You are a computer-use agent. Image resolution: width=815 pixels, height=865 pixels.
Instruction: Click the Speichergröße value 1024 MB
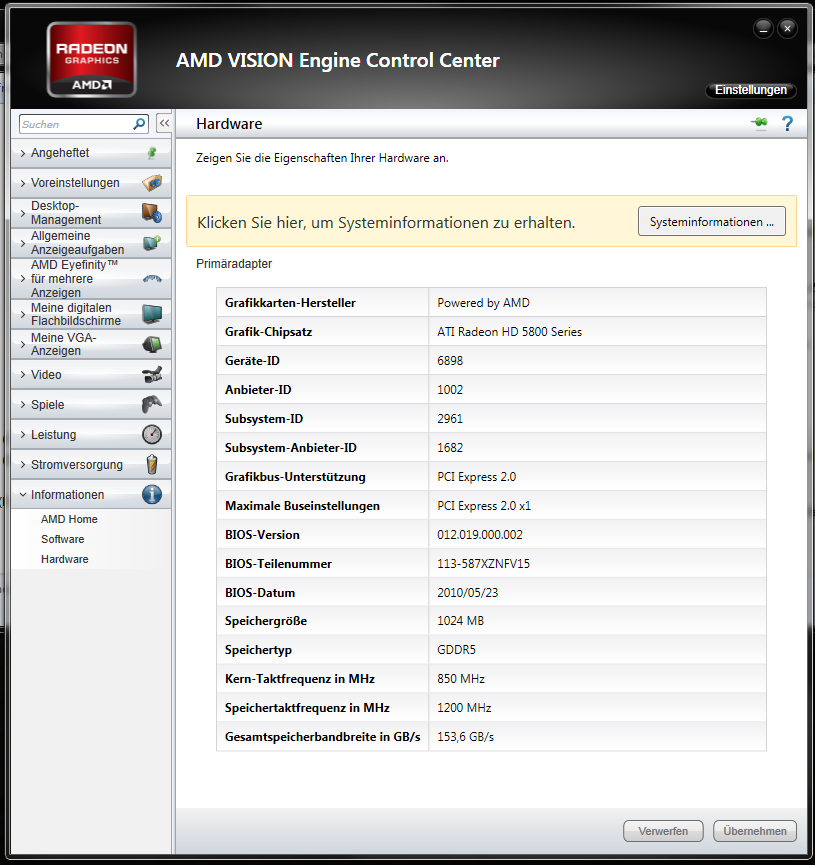(460, 621)
